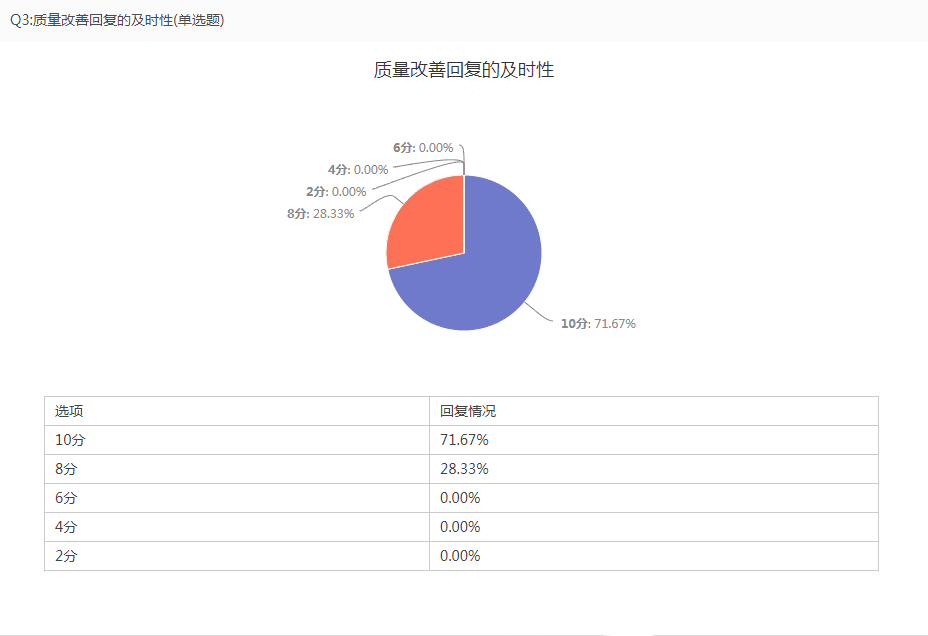
Task: Click the 0.00% value in the 6分 row
Action: (460, 498)
